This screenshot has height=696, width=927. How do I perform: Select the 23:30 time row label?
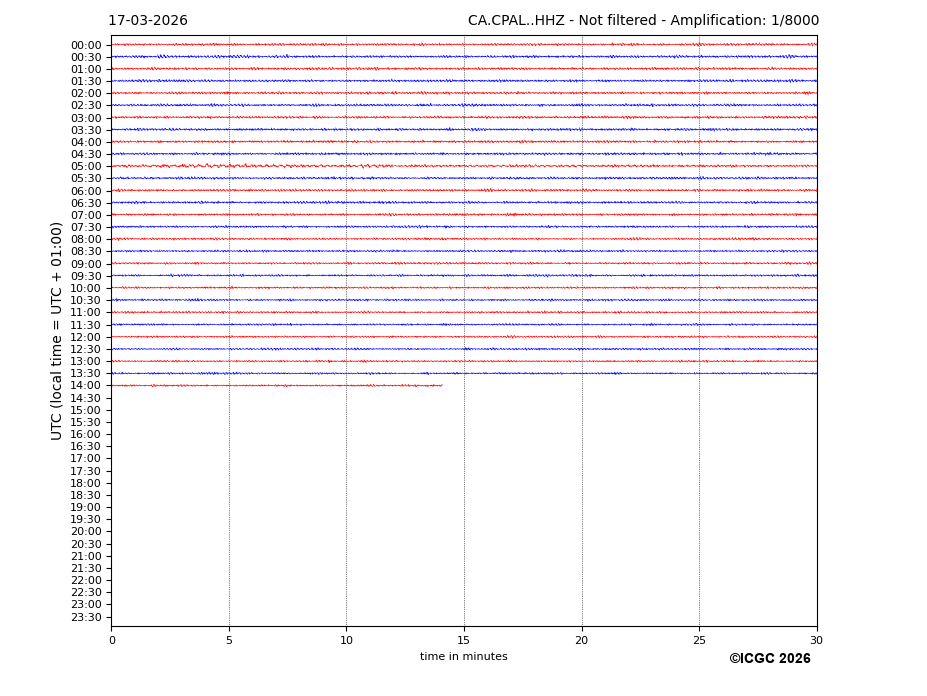(x=86, y=617)
